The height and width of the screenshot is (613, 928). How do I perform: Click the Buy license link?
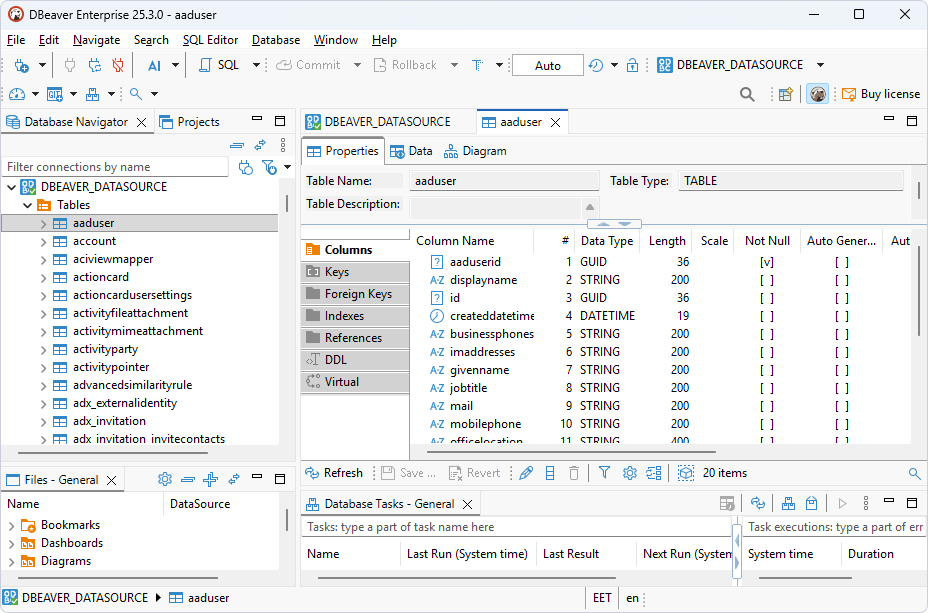tap(888, 93)
